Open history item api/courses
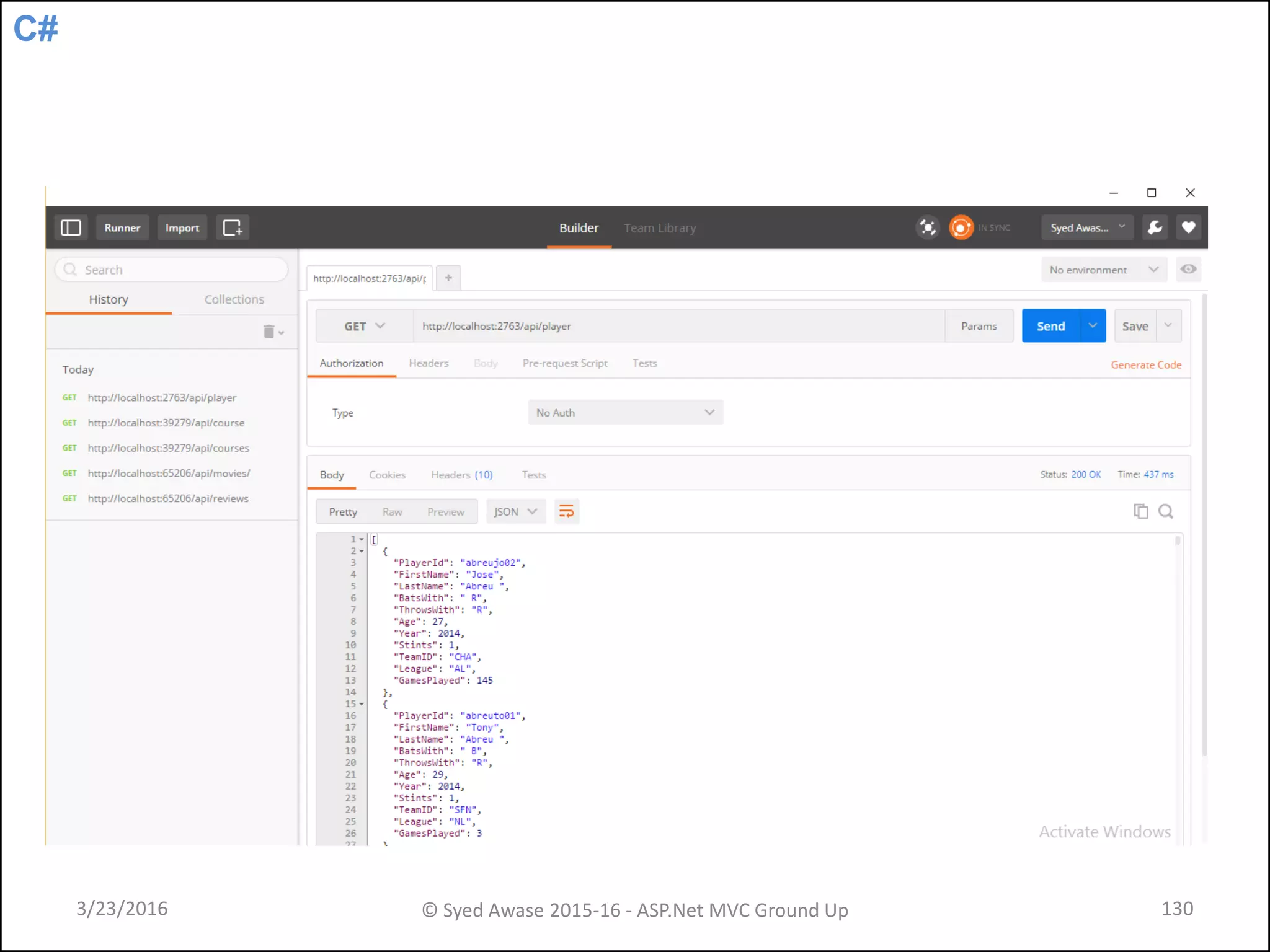Screen dimensions: 1270x952 point(169,447)
